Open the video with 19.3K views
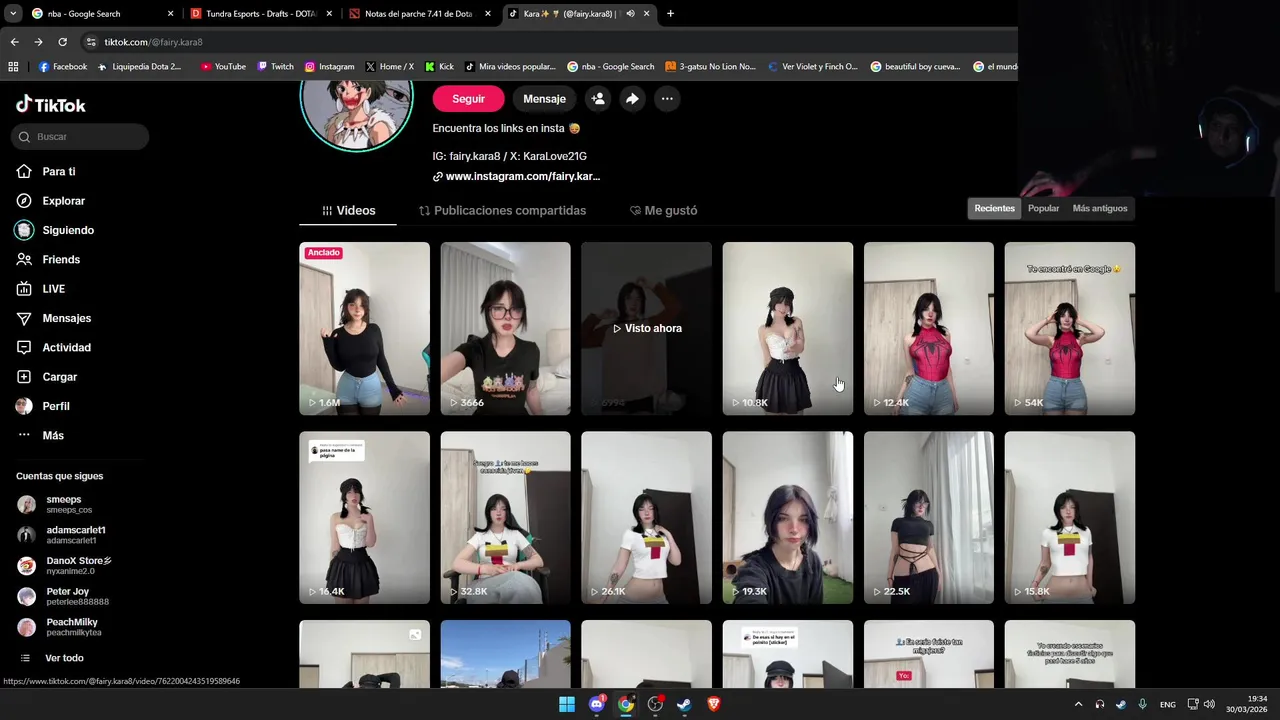The image size is (1280, 720). point(788,518)
